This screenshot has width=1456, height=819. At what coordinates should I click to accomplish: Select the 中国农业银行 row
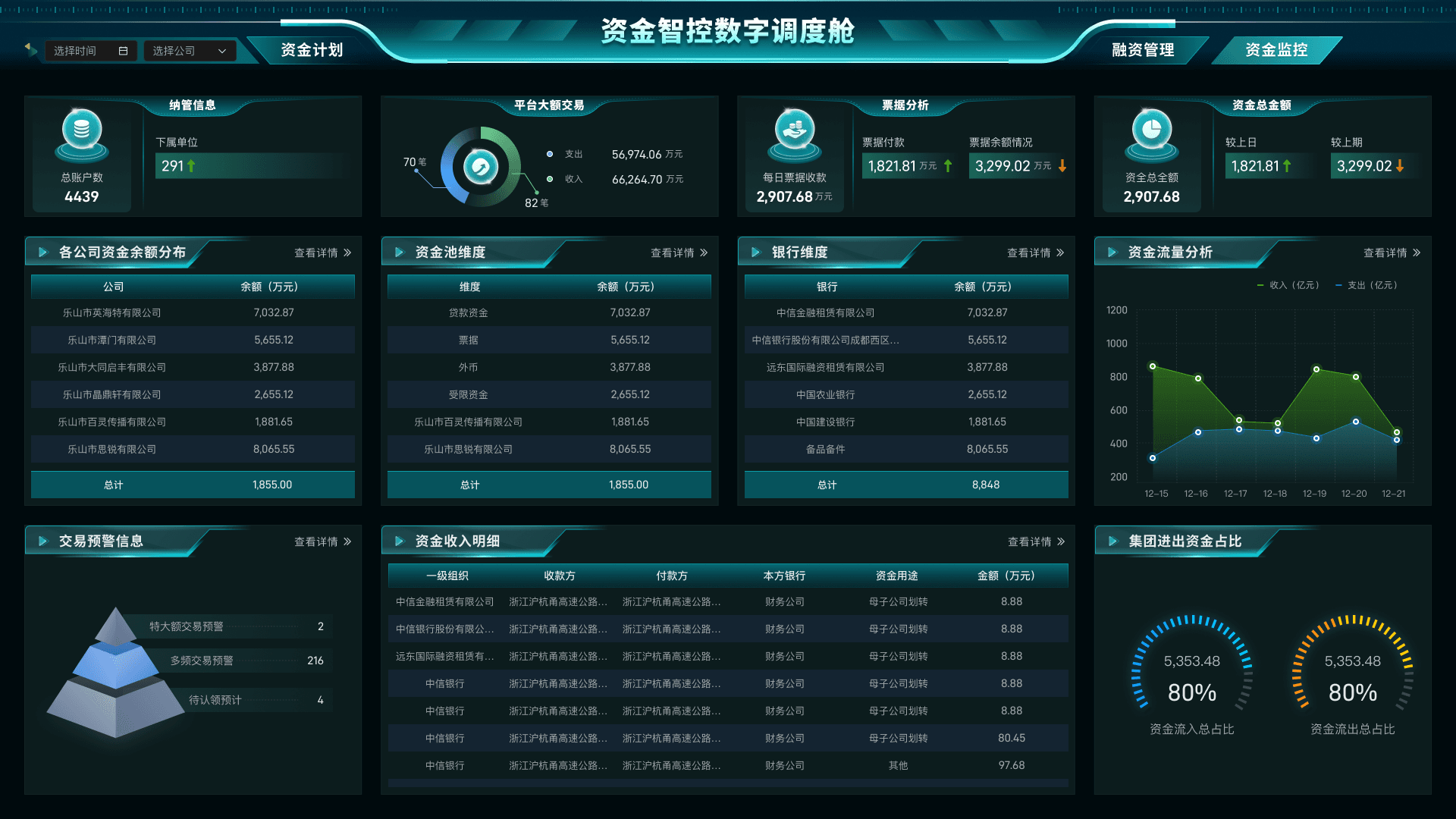(906, 394)
